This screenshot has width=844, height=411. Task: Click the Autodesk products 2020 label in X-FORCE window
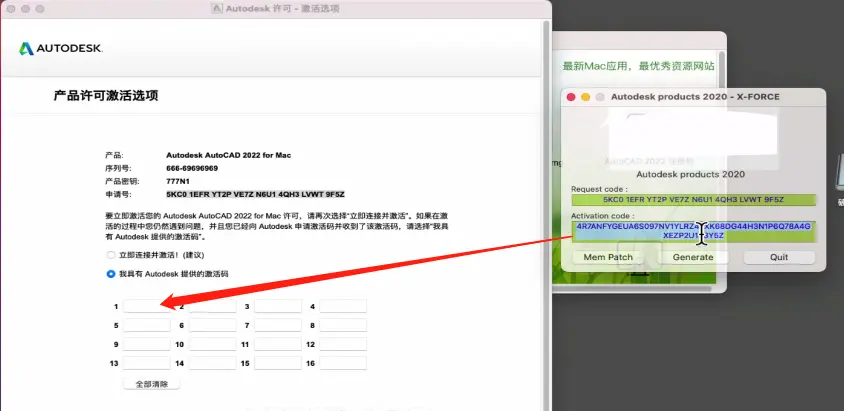tap(691, 174)
